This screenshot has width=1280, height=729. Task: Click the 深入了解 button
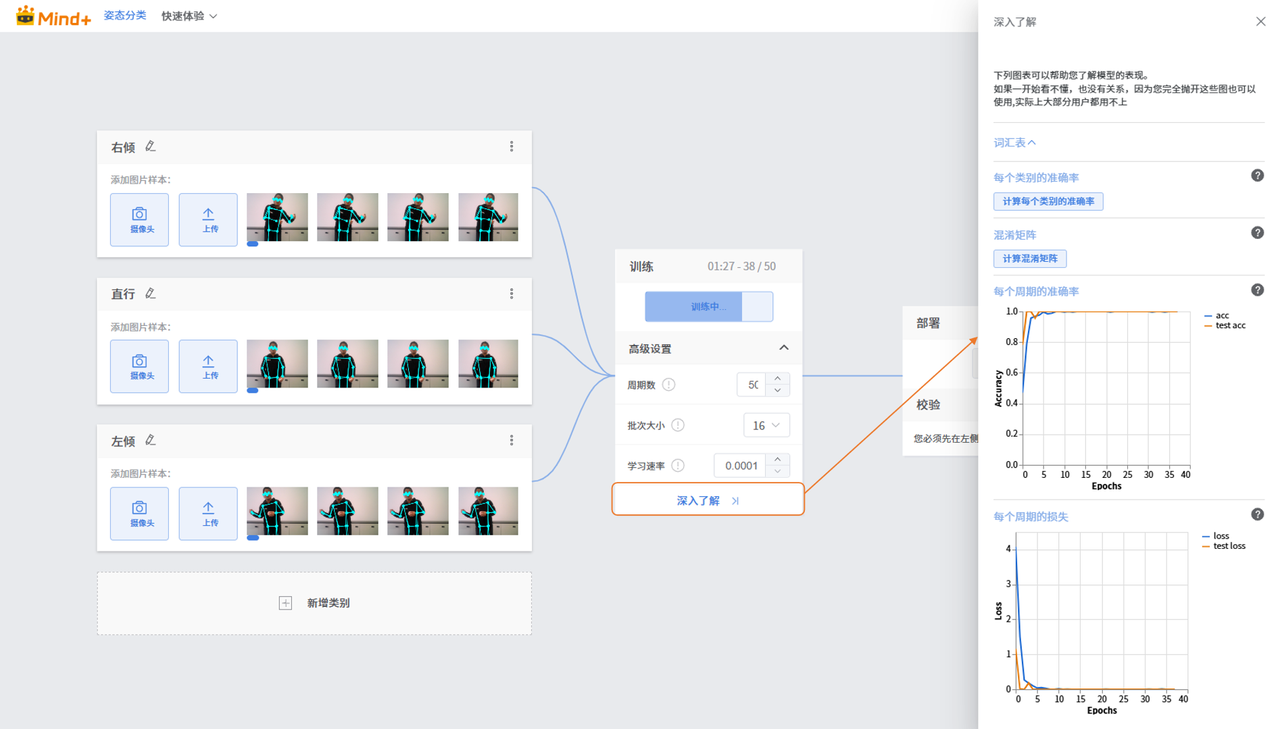point(707,500)
